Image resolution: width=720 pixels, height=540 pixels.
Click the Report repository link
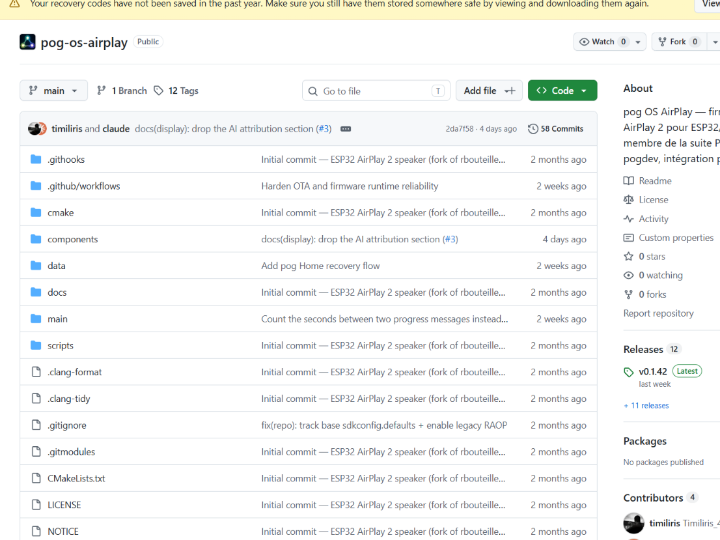click(x=658, y=314)
